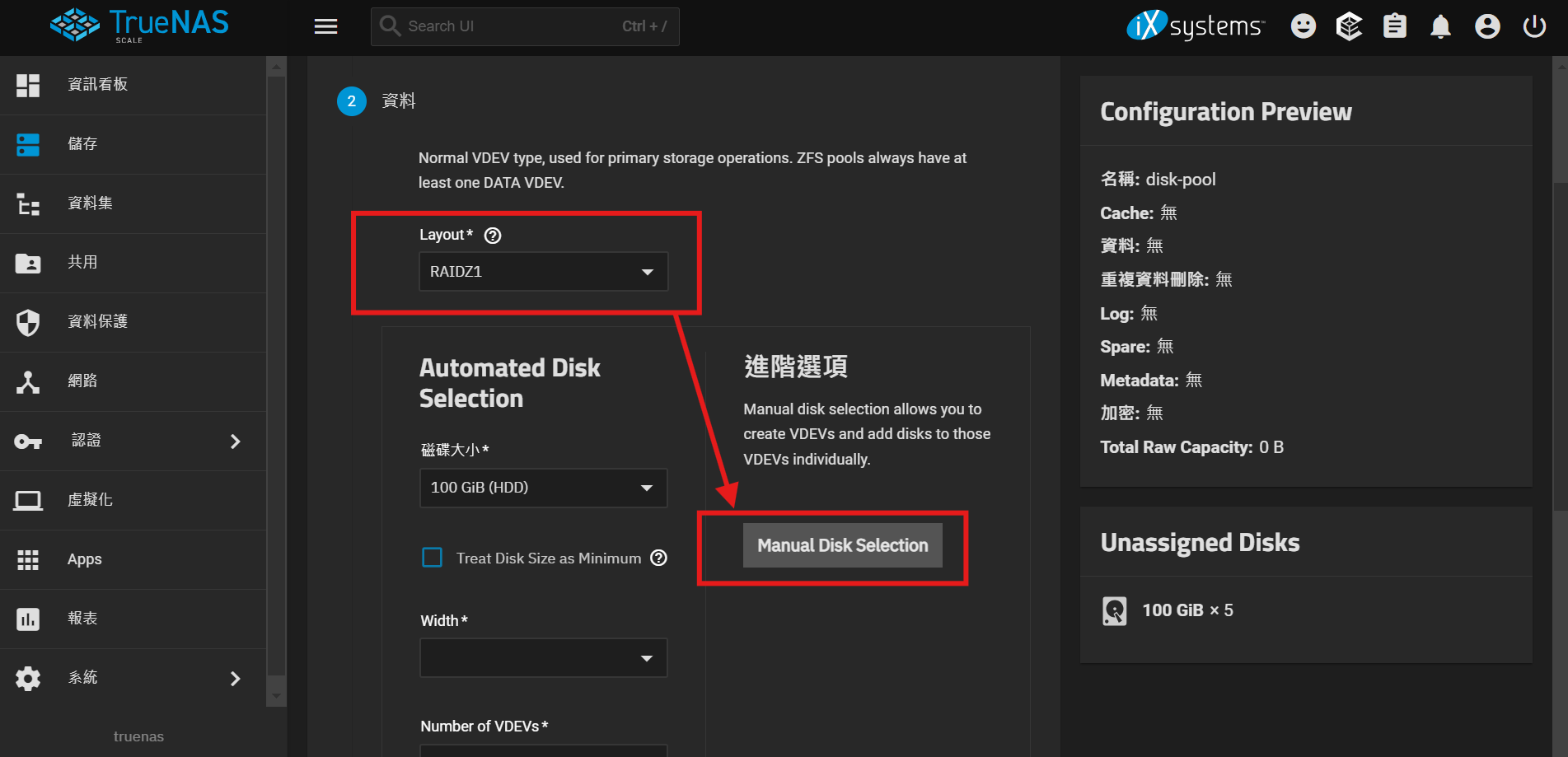Enable Treat Disk Size as Minimum checkbox
Screen dimensions: 1568x757
click(432, 558)
